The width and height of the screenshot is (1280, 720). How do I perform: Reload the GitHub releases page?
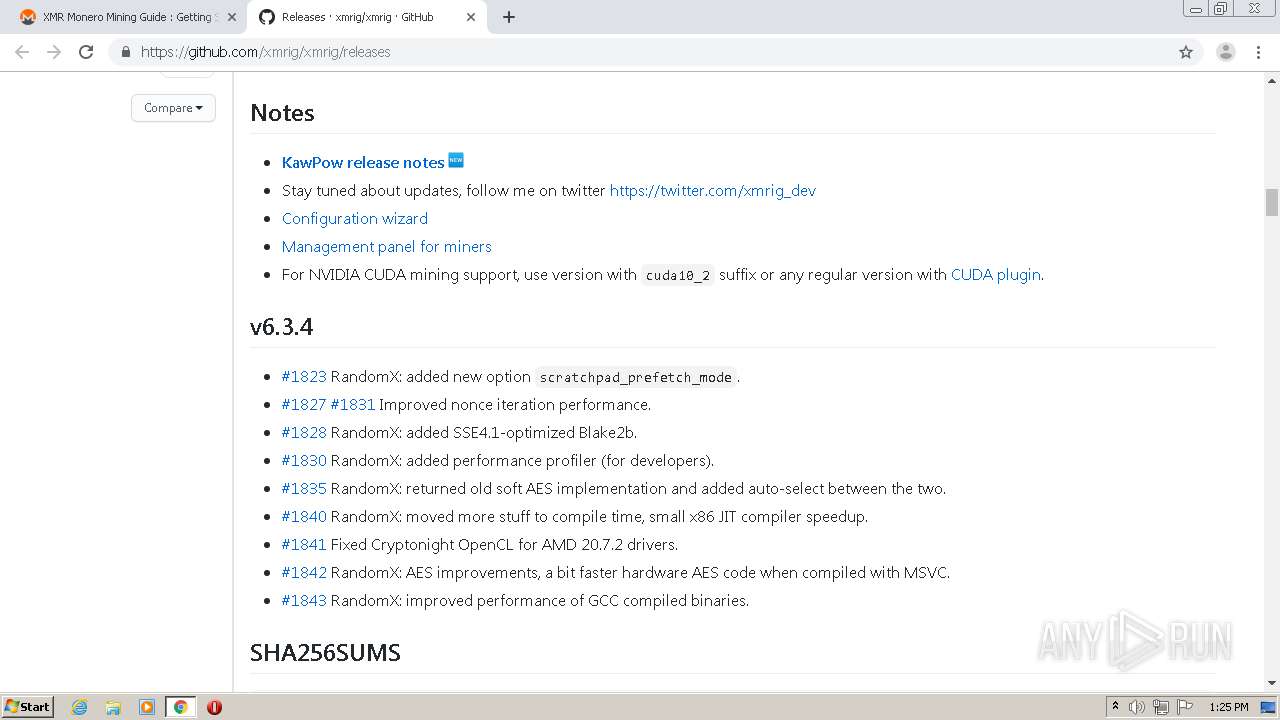(86, 52)
